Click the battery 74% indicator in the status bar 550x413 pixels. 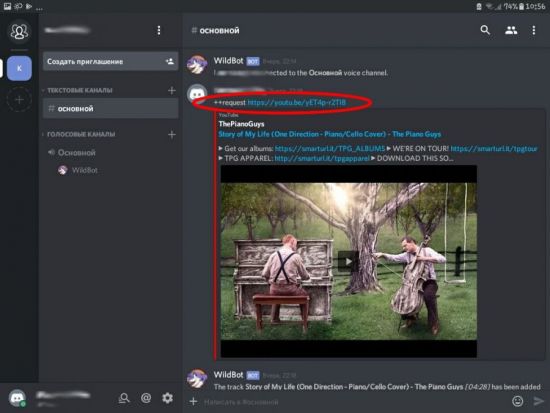point(514,6)
